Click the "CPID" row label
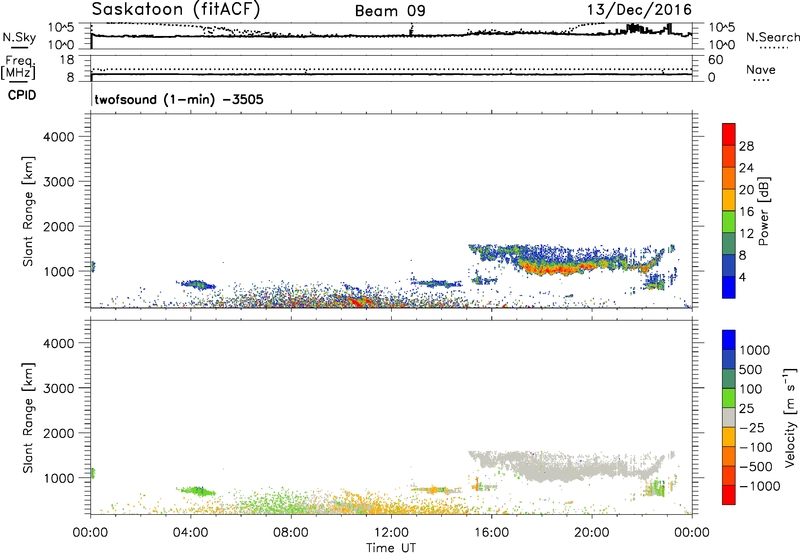 click(22, 95)
